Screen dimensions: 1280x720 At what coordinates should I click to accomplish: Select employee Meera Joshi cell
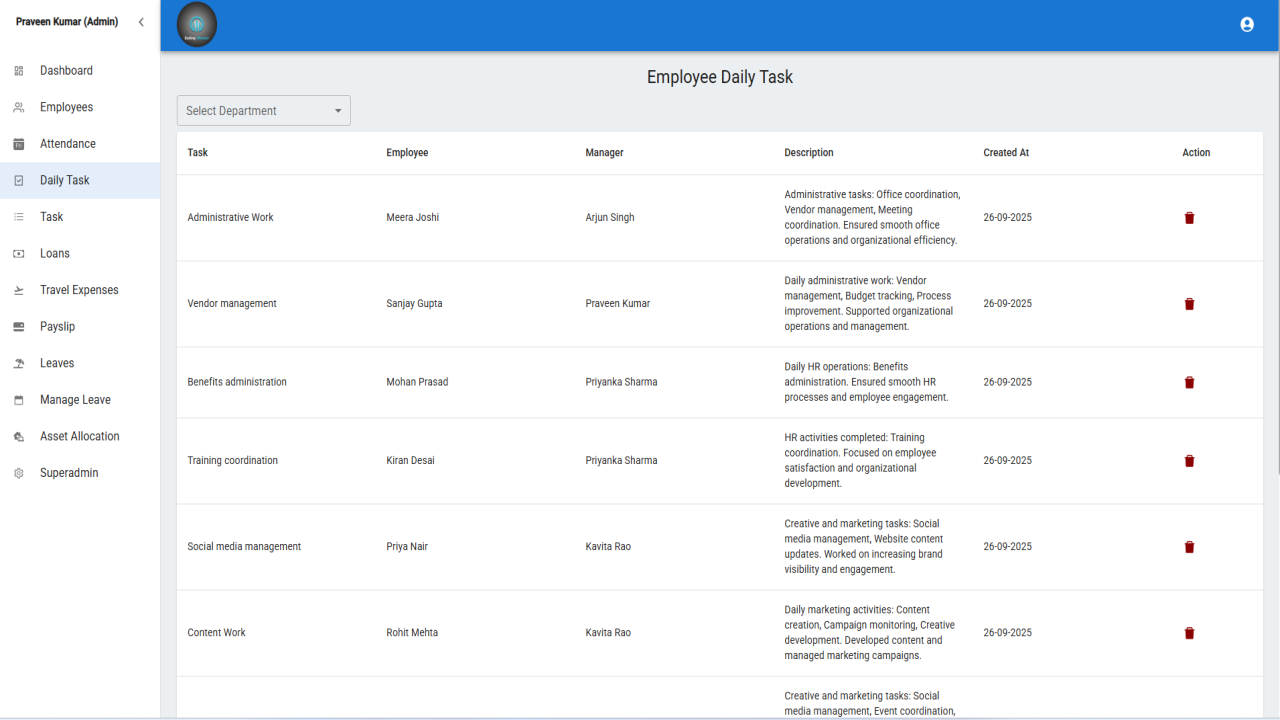click(413, 218)
